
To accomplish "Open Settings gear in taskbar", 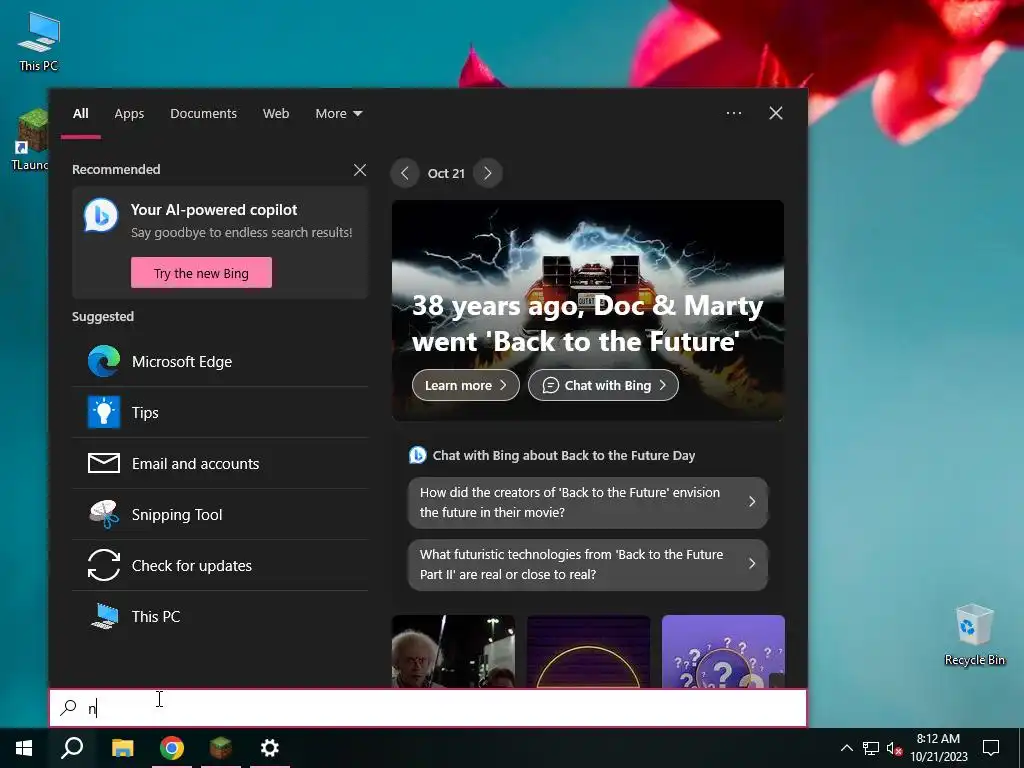I will (270, 748).
